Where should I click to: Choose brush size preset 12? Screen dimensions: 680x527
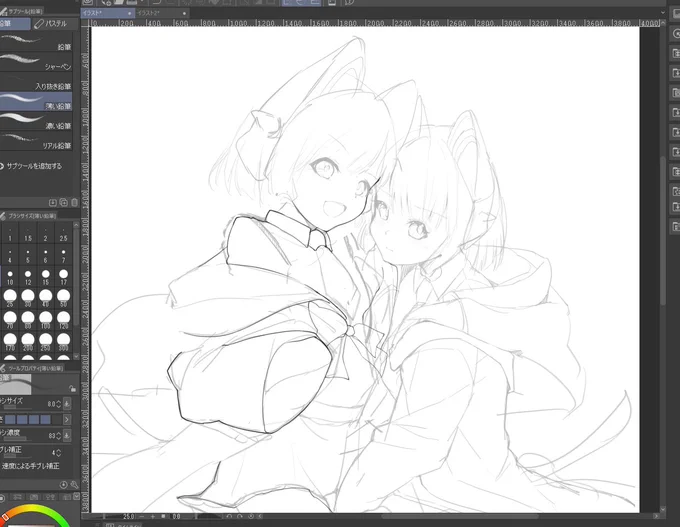[x=28, y=277]
